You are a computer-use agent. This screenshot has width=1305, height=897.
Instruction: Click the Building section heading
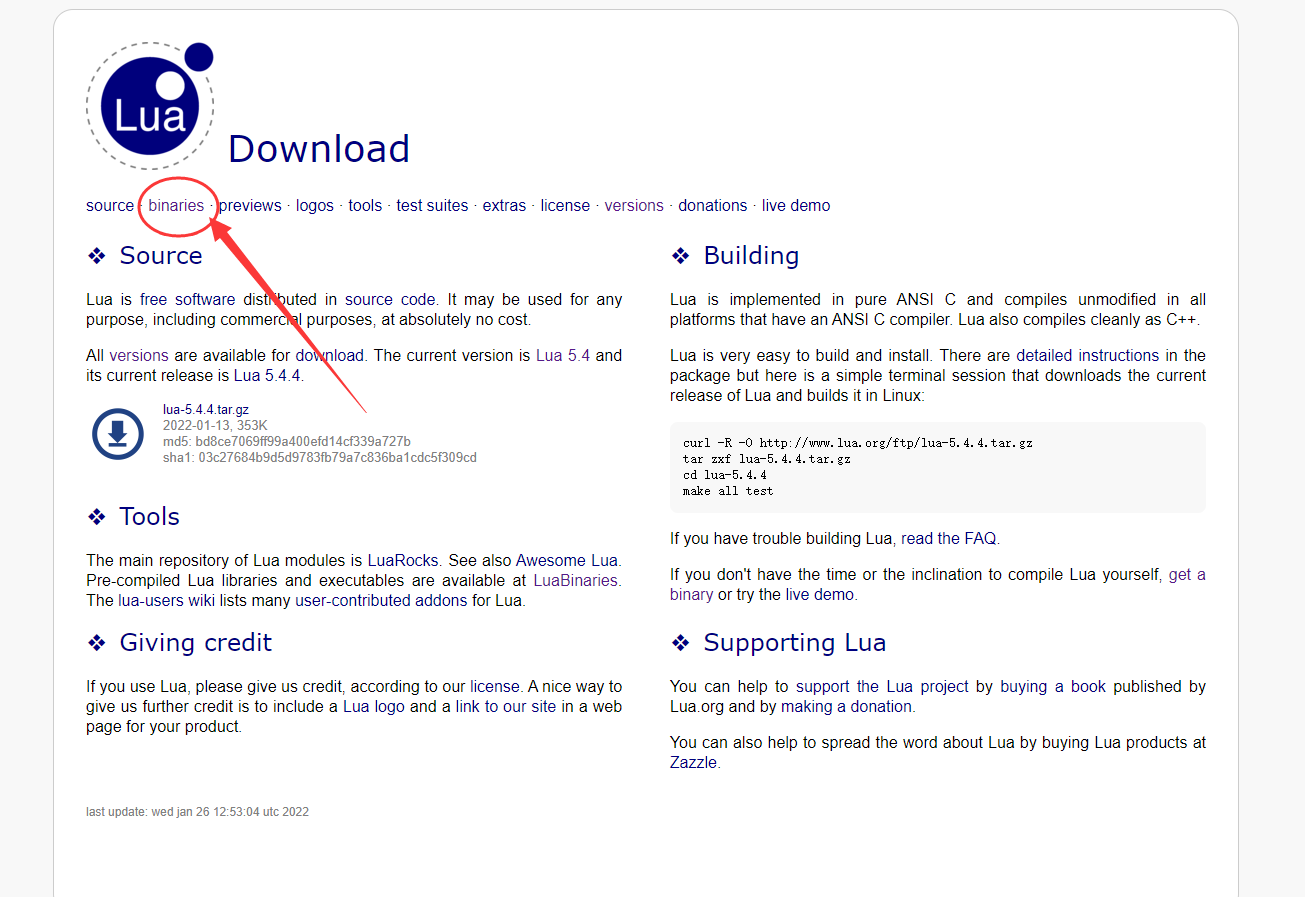pos(751,255)
